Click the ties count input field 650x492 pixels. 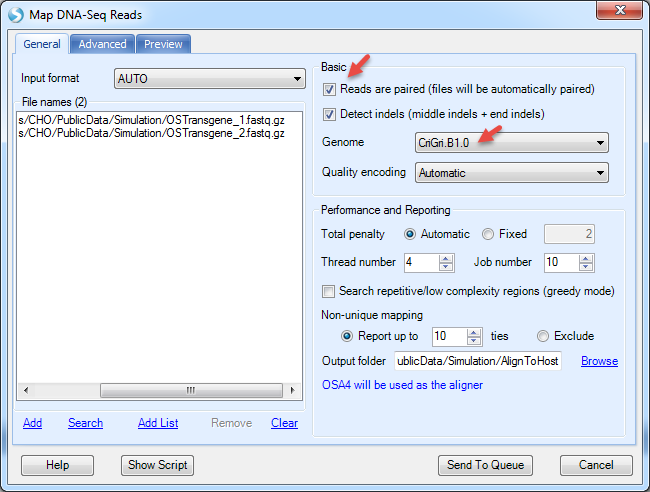click(449, 336)
